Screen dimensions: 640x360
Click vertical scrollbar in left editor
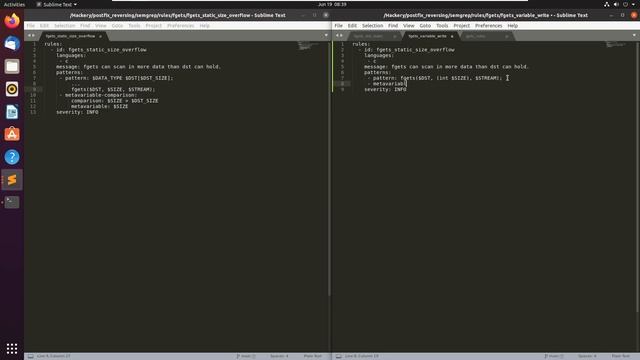coord(329,168)
